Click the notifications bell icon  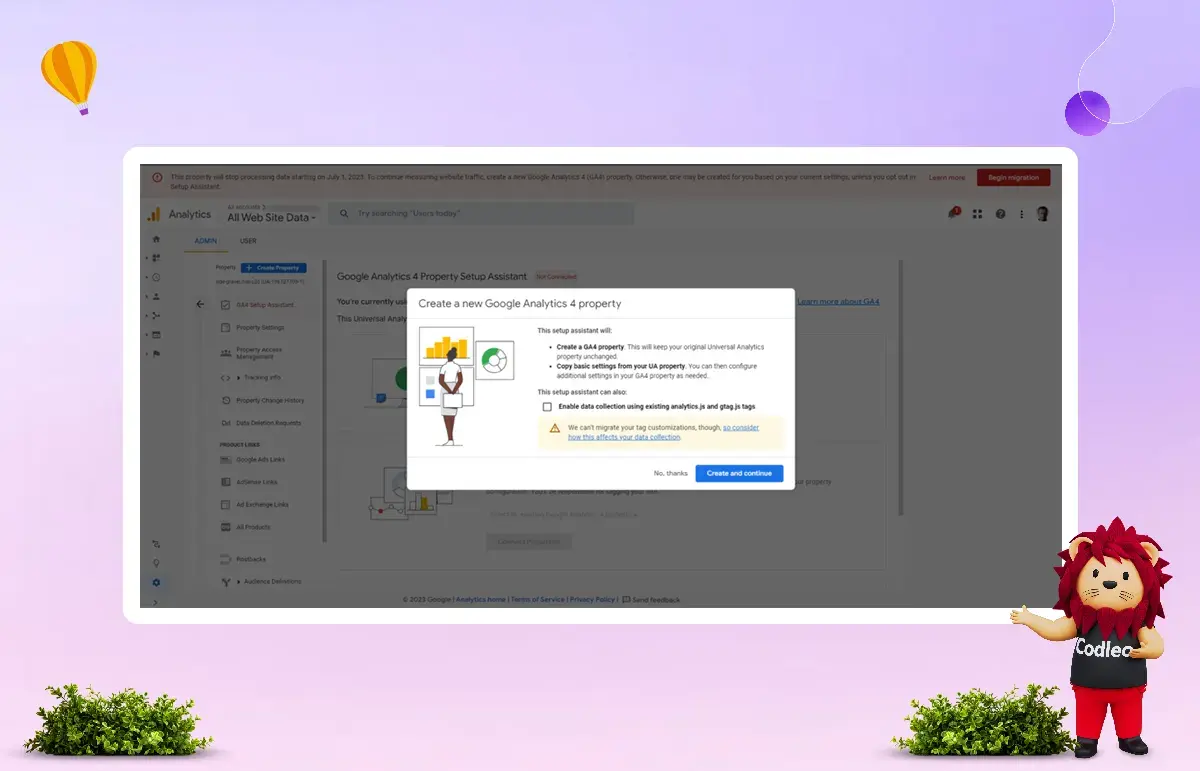point(954,214)
